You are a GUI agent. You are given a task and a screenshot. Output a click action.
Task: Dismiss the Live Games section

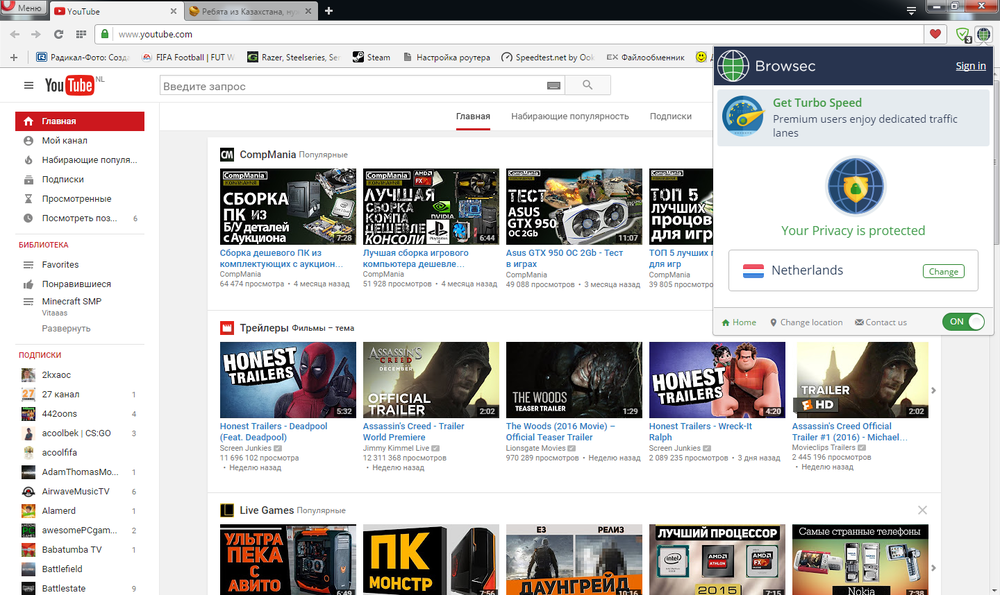922,510
